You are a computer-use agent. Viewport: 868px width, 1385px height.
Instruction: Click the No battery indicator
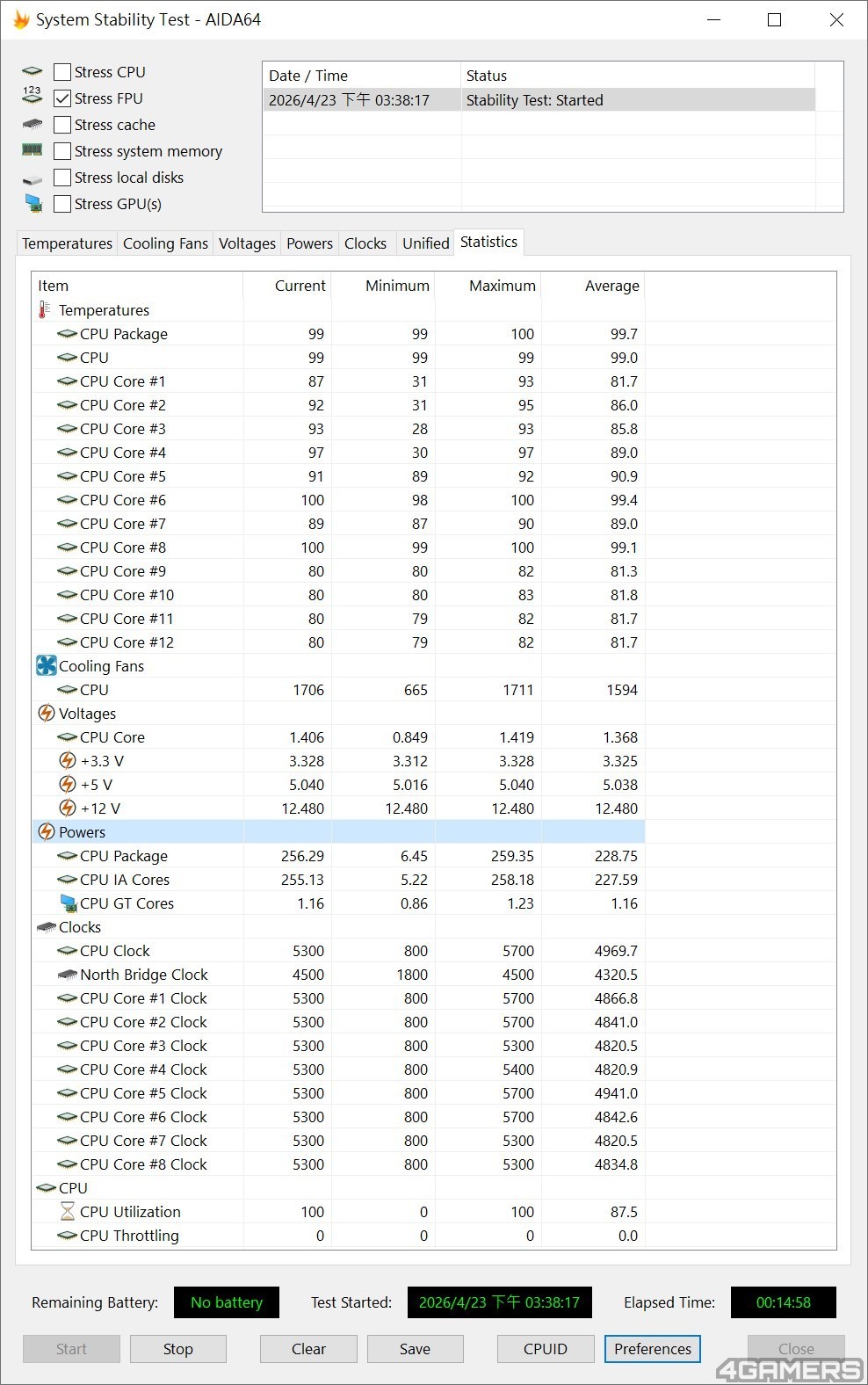pyautogui.click(x=227, y=1302)
